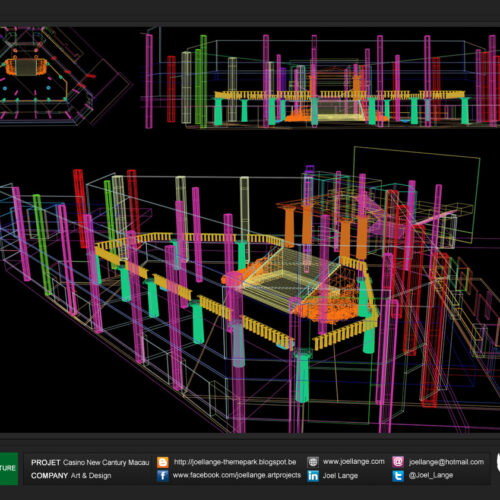Click the joellange@hotmail.com email address
The image size is (500, 500).
(x=446, y=462)
